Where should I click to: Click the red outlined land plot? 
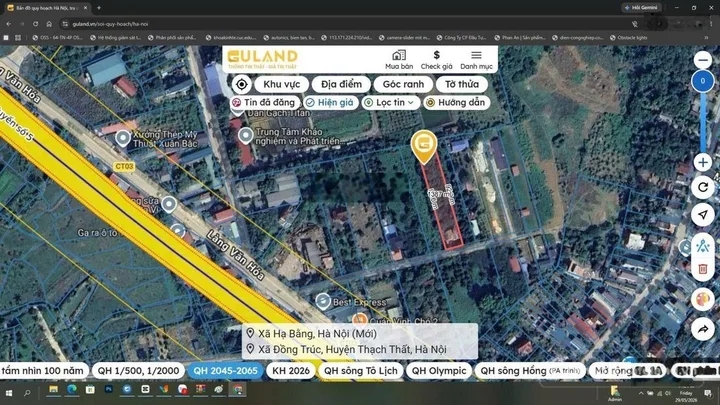(443, 202)
